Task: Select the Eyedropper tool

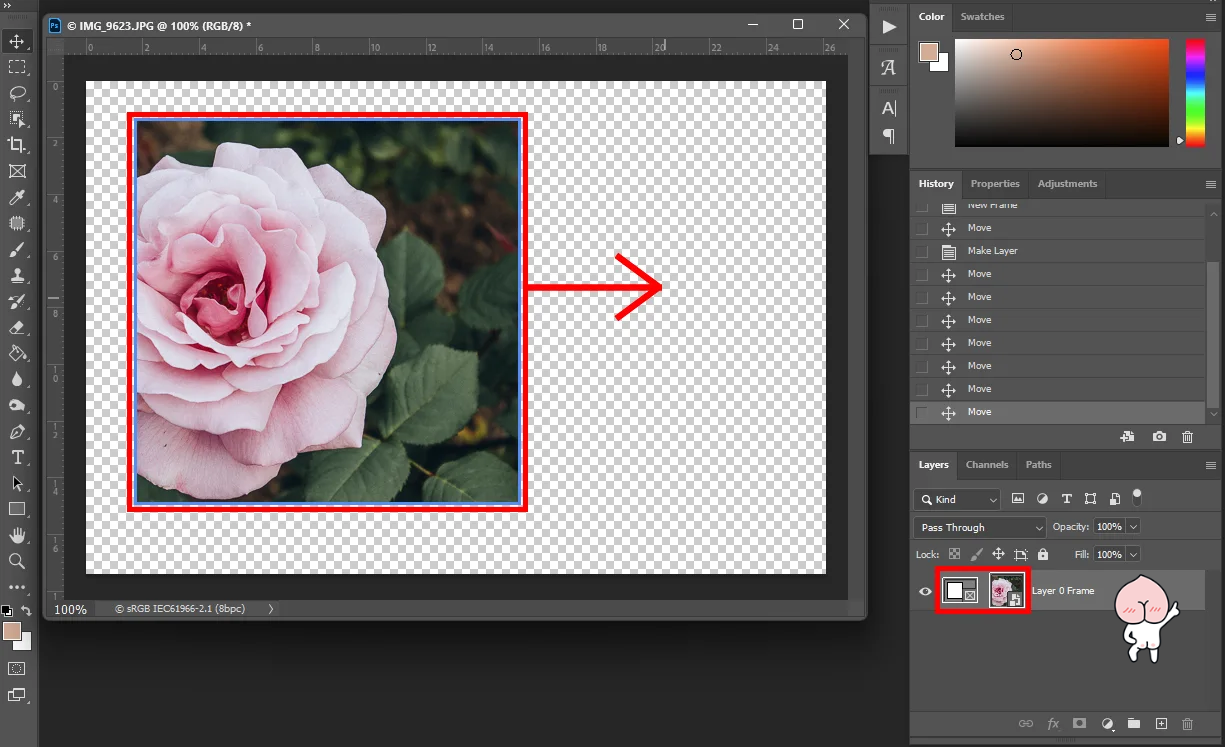Action: coord(17,198)
